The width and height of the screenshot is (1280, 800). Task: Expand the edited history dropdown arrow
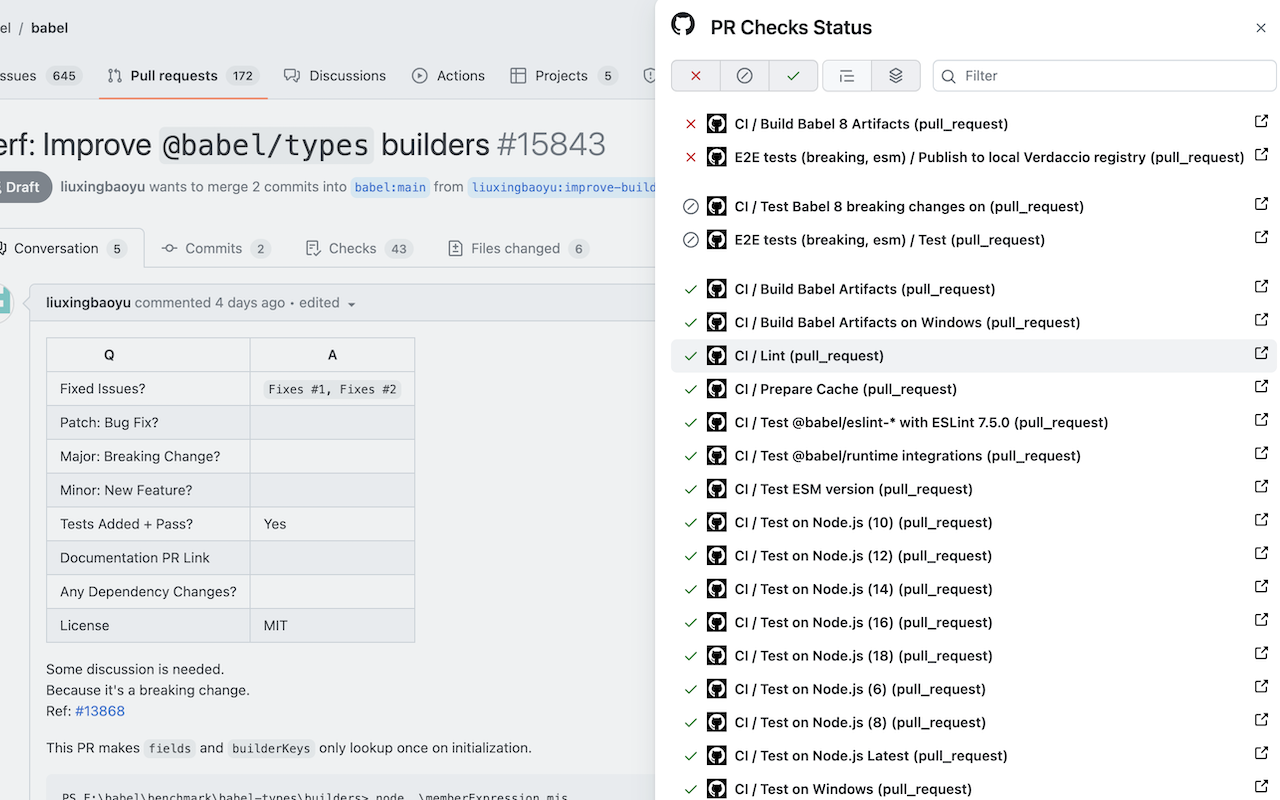[x=351, y=303]
